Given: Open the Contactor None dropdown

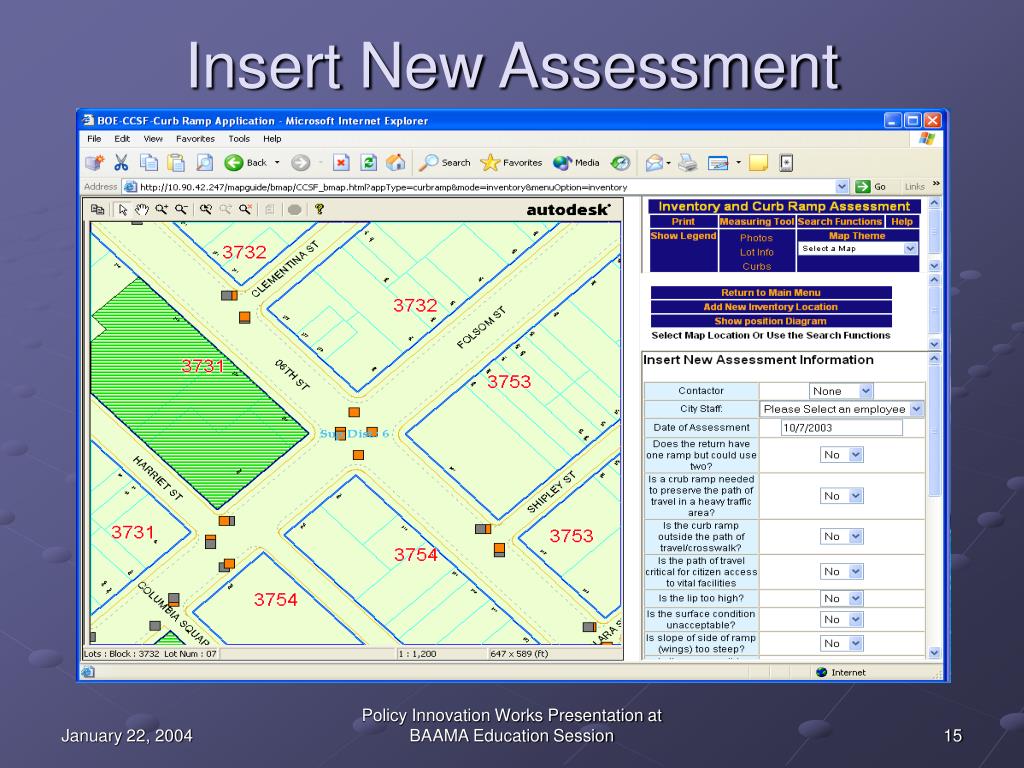Looking at the screenshot, I should (840, 391).
